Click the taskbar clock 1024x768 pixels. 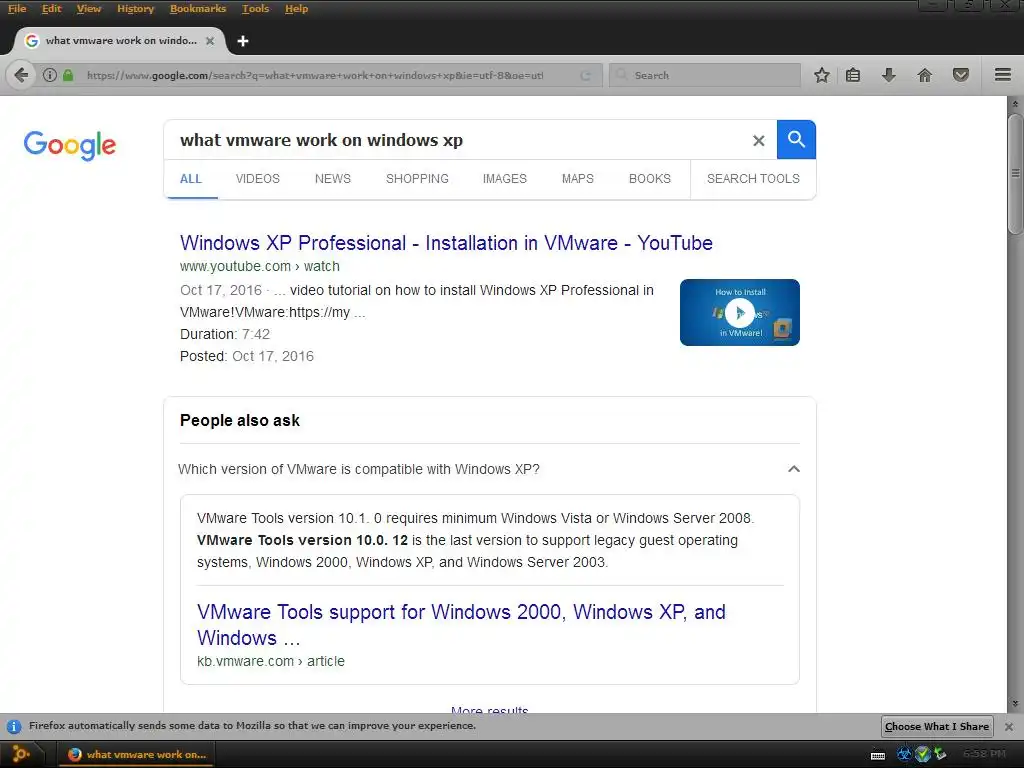(984, 754)
